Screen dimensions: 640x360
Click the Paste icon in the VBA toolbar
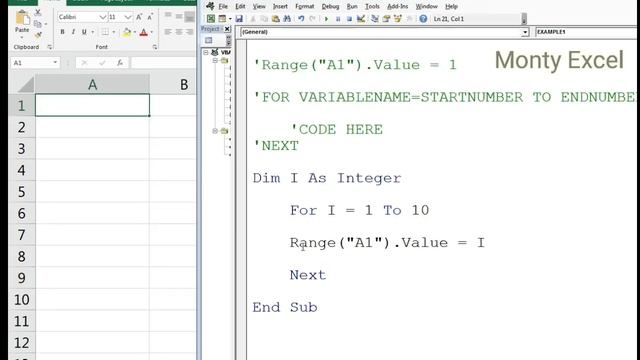[x=276, y=18]
